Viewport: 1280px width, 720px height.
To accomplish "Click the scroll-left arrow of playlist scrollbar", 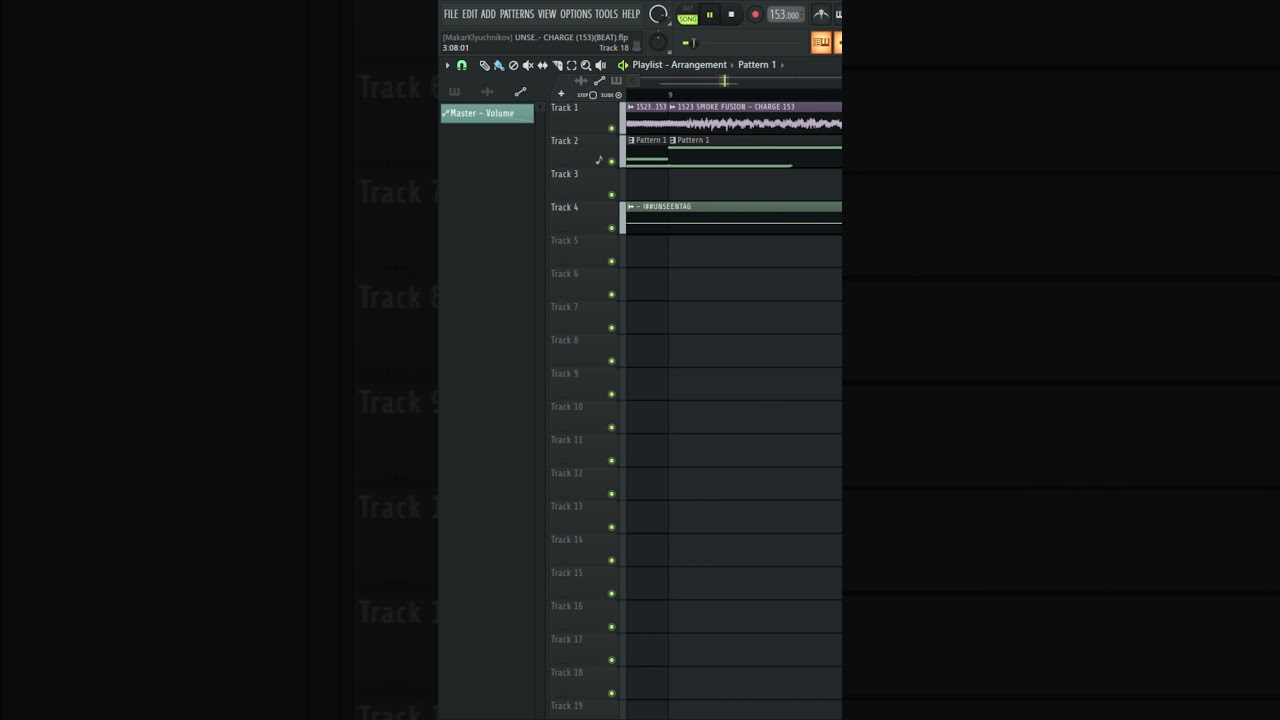I will (633, 81).
